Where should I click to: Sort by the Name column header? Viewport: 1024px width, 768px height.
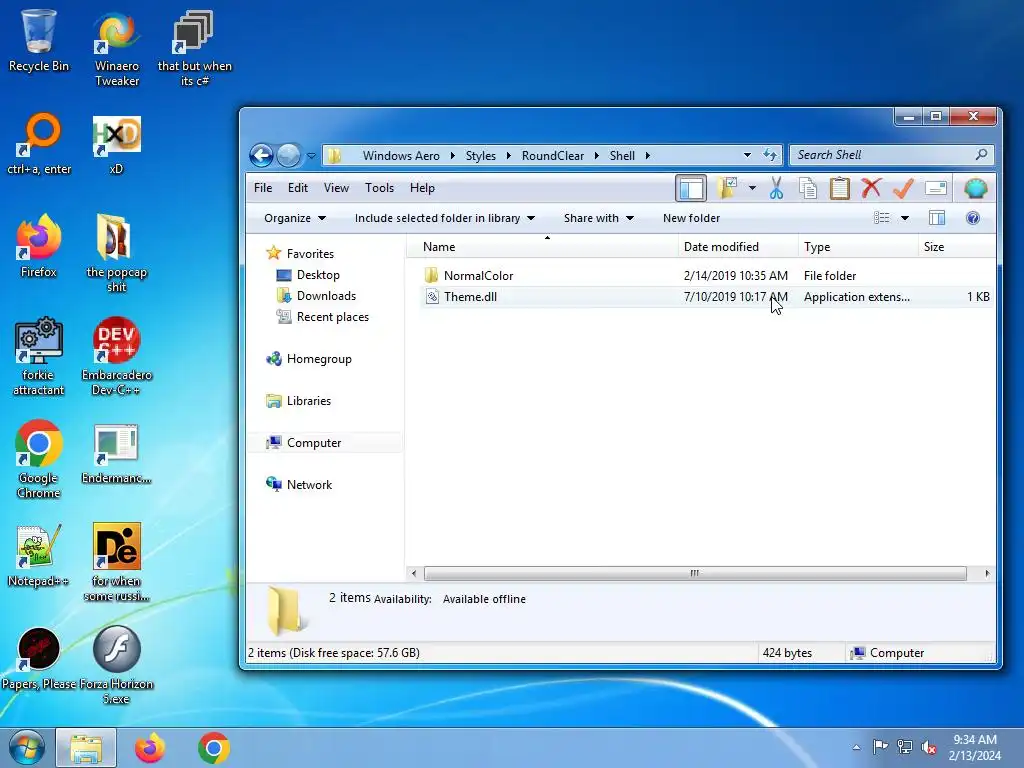coord(542,247)
